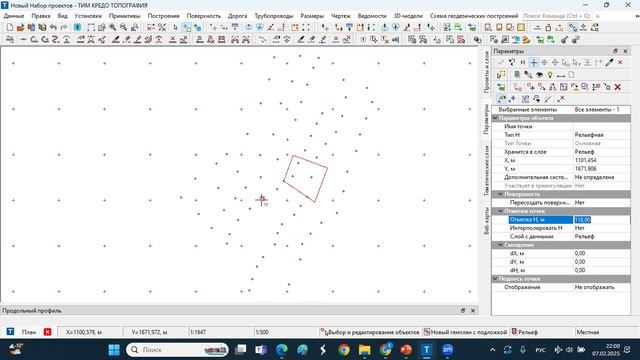Screen dimensions: 640x360
Task: Click the yellow dotted grid selection icon
Action: [501, 75]
